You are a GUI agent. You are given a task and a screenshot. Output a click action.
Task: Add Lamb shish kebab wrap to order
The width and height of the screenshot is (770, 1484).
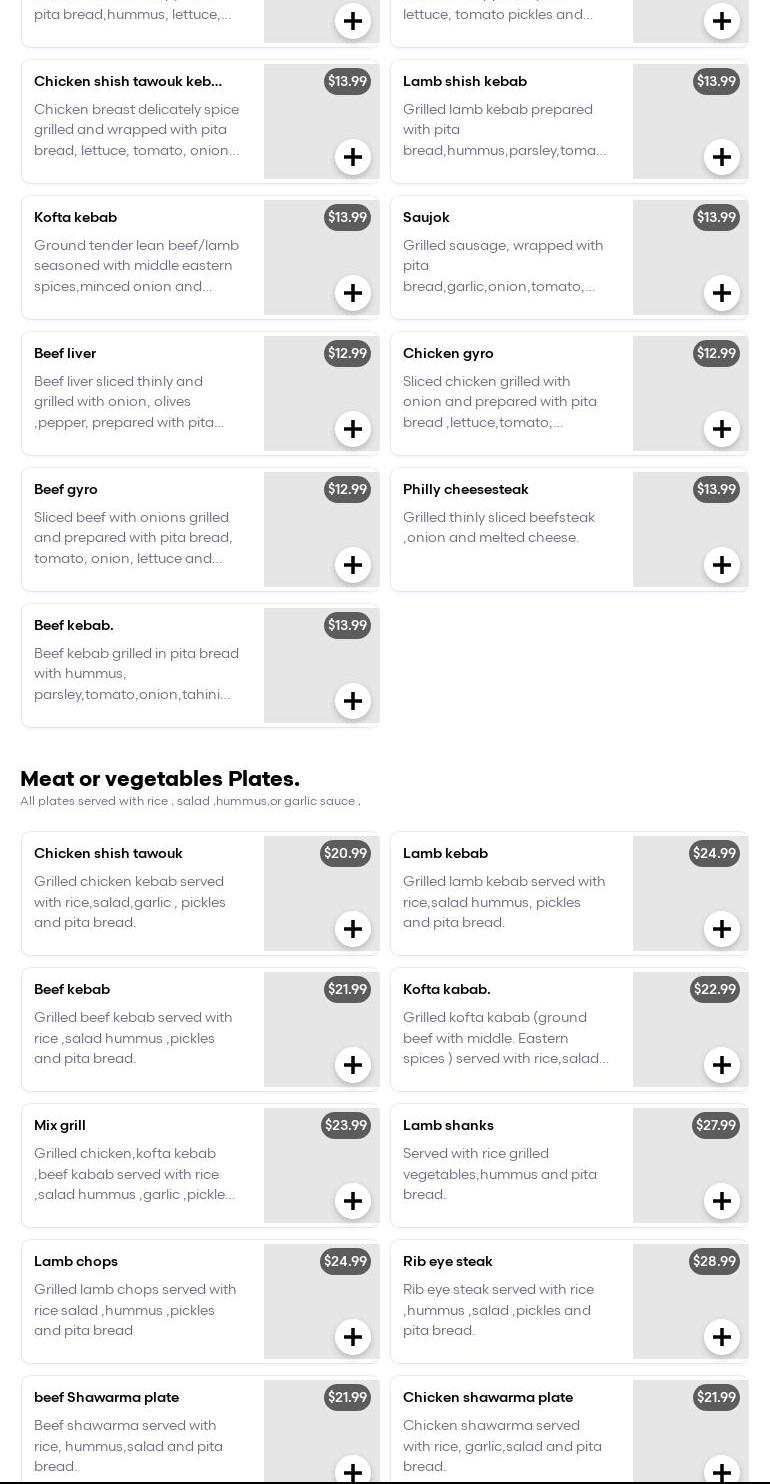[x=722, y=157]
